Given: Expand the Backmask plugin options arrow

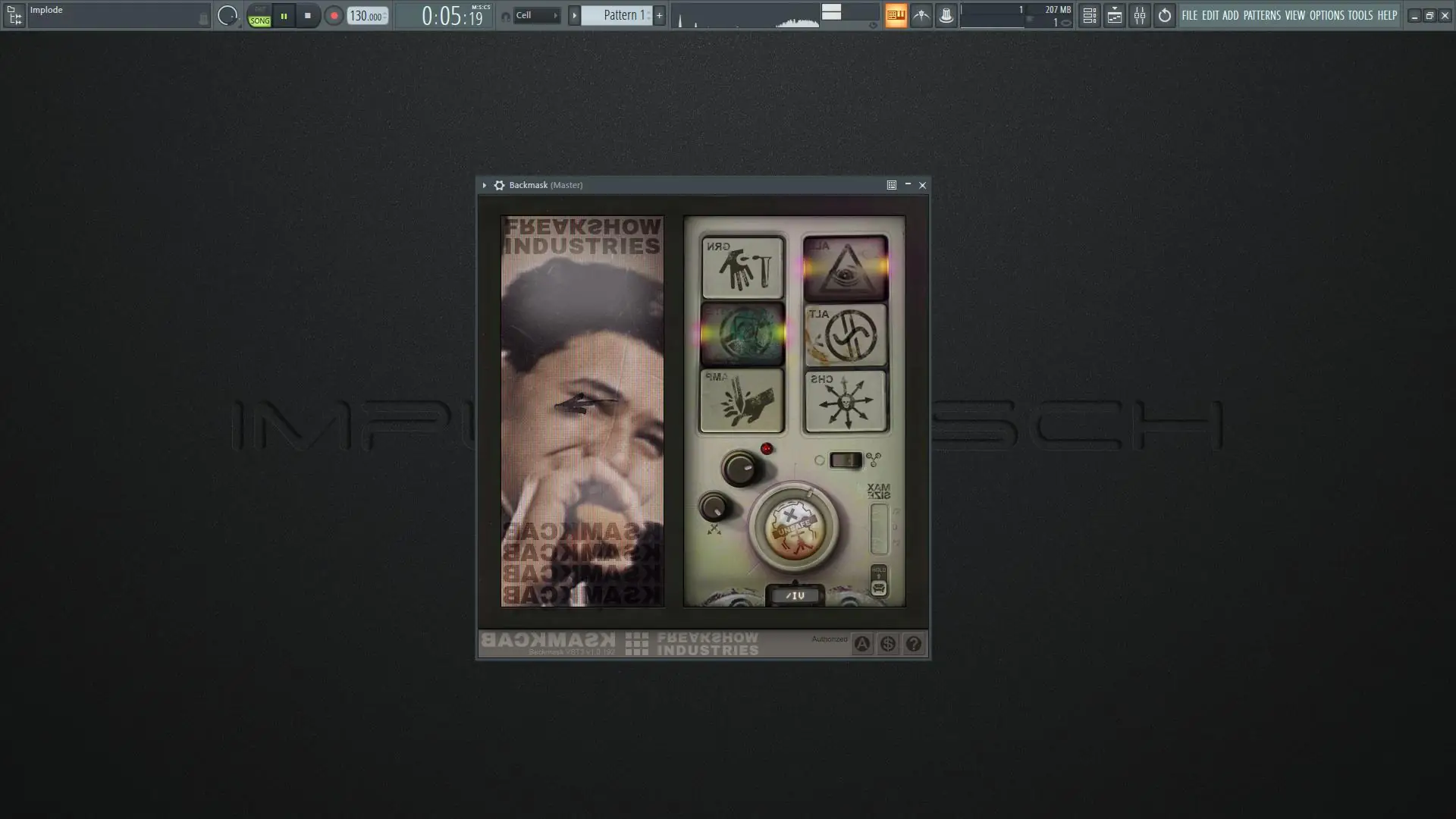Looking at the screenshot, I should [484, 185].
